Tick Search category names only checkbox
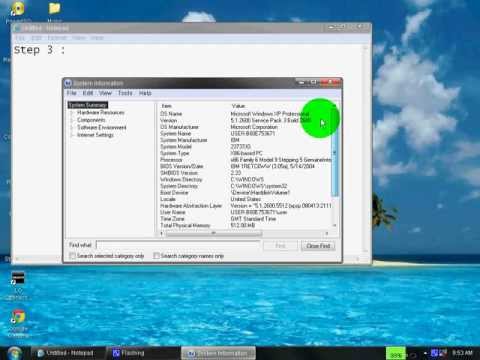The height and width of the screenshot is (360, 480). pyautogui.click(x=156, y=256)
